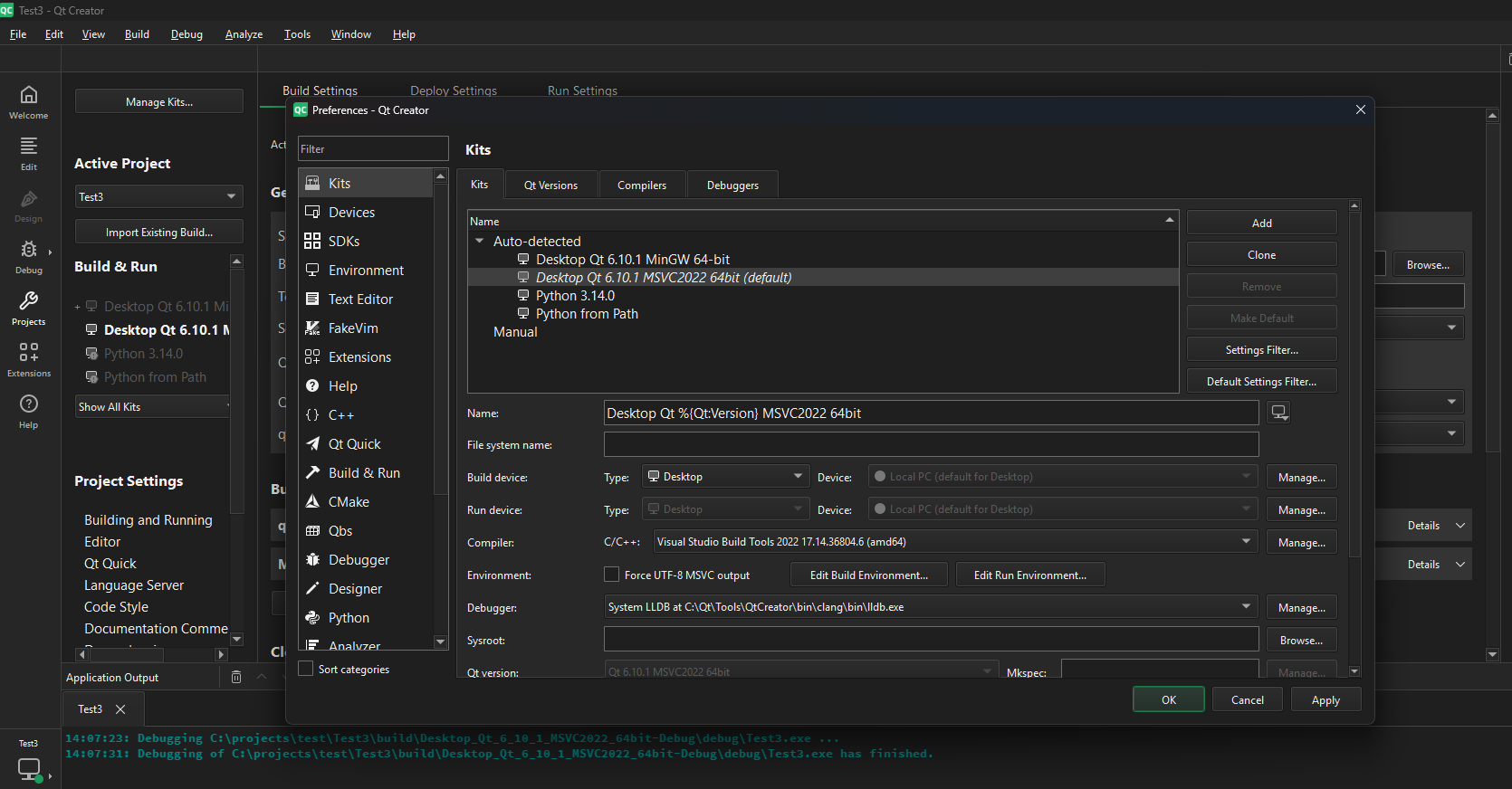Click the kit icon button beside Name

(1278, 413)
